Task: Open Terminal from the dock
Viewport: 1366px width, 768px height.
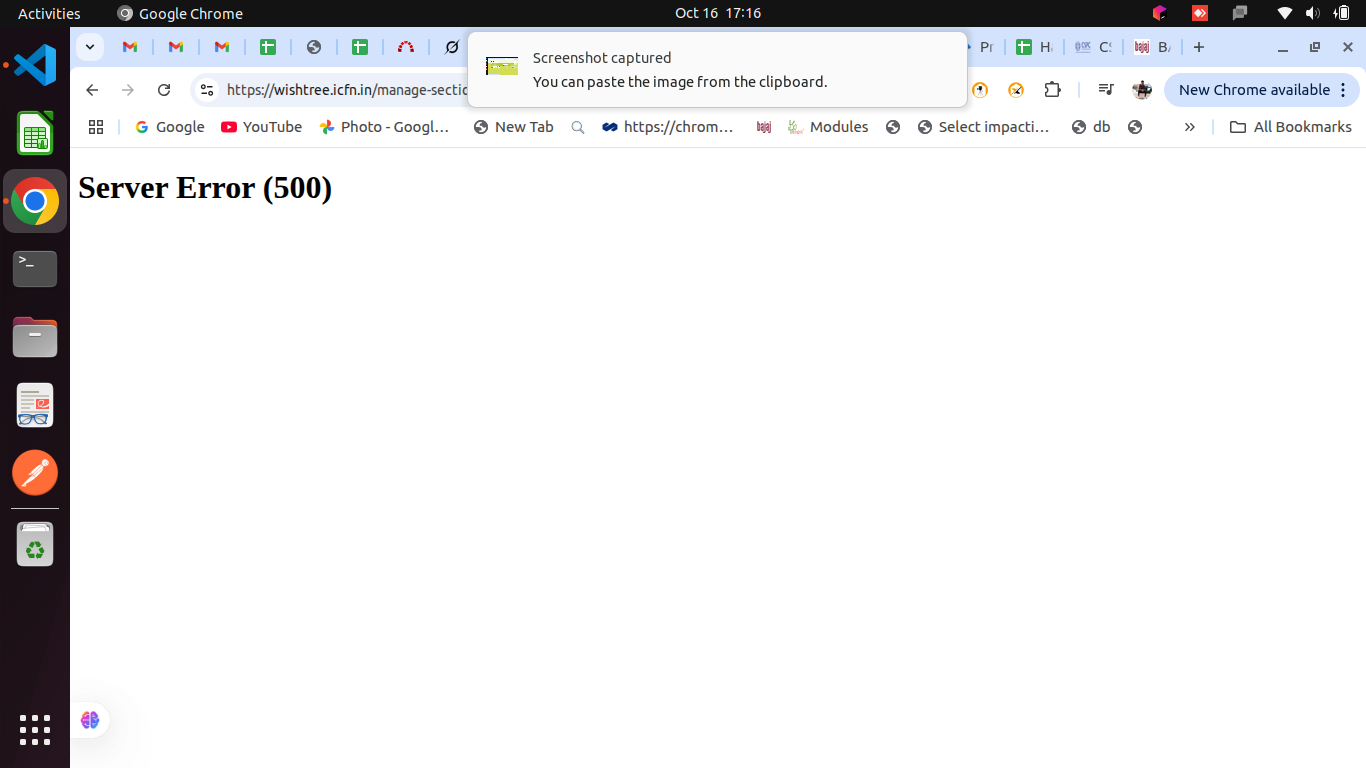Action: pos(35,269)
